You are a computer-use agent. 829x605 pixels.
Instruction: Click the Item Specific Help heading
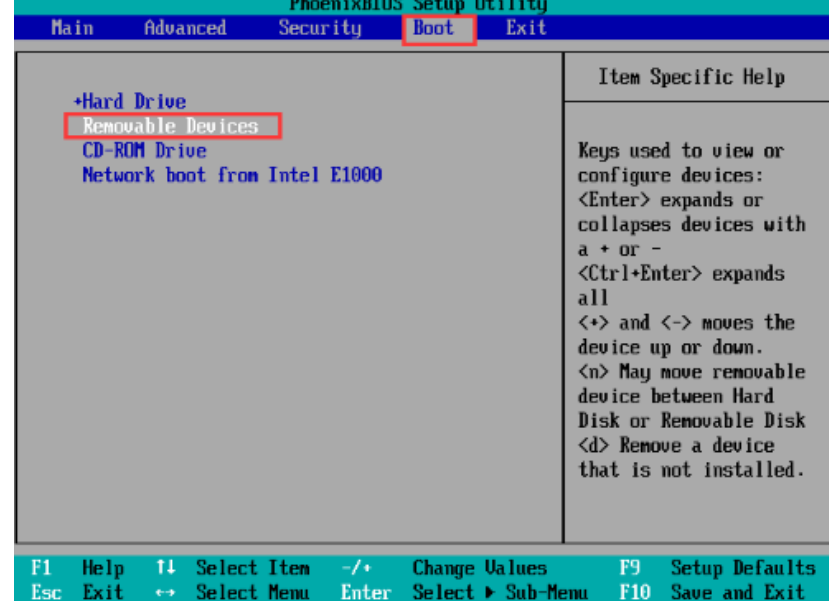click(691, 77)
